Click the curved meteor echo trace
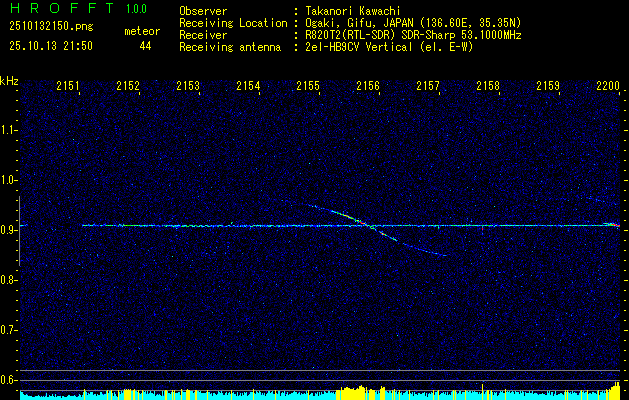The image size is (629, 400). pyautogui.click(x=345, y=213)
